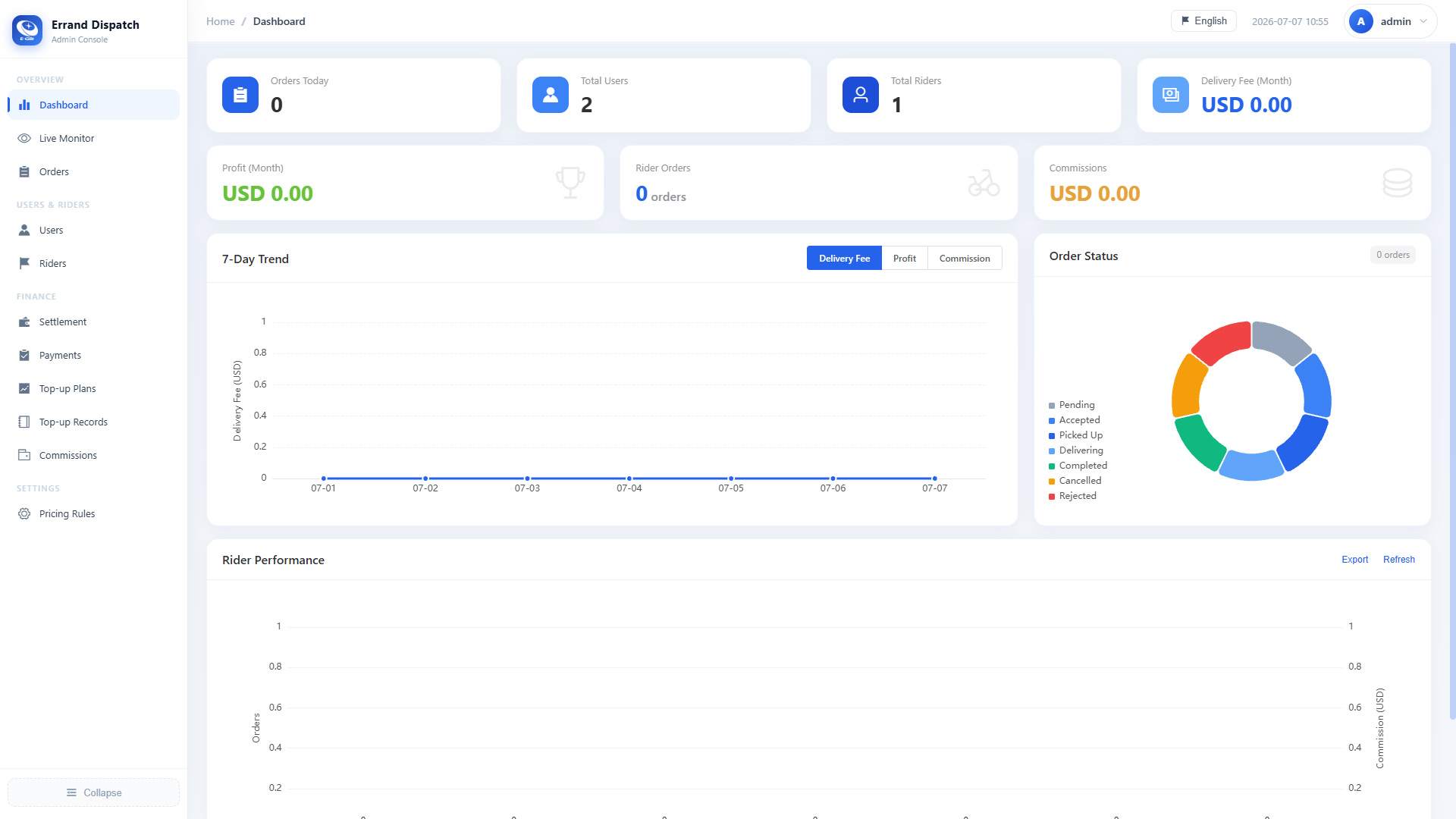
Task: Click the Commissions folder icon
Action: tap(24, 456)
